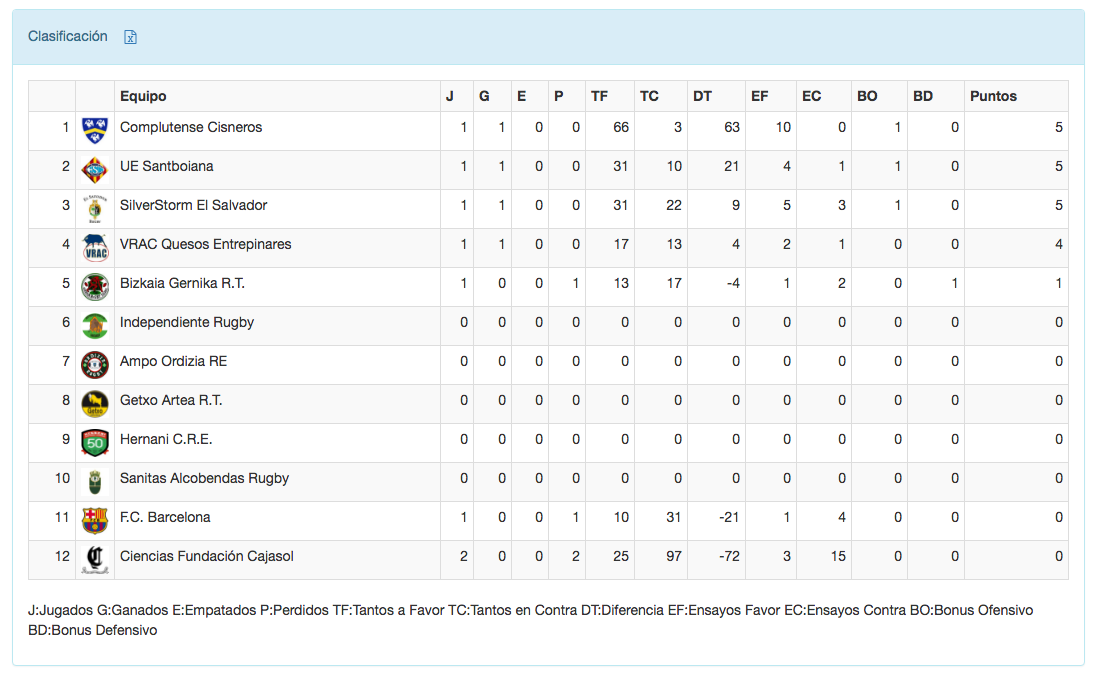1094x677 pixels.
Task: Click the SilverStorm El Salvador crest
Action: [x=95, y=208]
